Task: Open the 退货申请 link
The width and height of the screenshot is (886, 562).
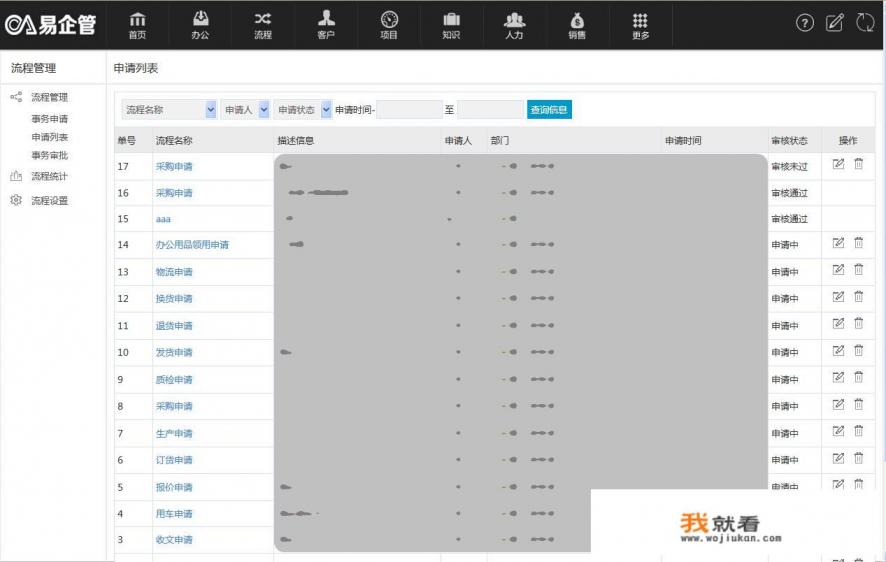Action: pos(174,325)
